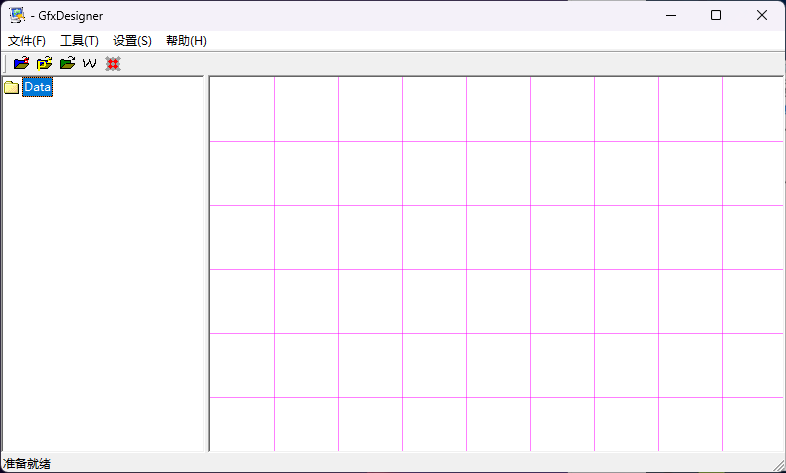Select the Data node label in the tree
Viewport: 786px width, 473px height.
38,88
